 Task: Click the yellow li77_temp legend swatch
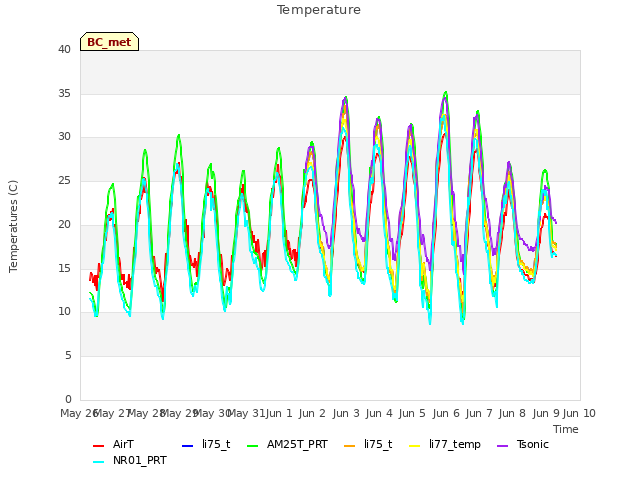point(415,446)
